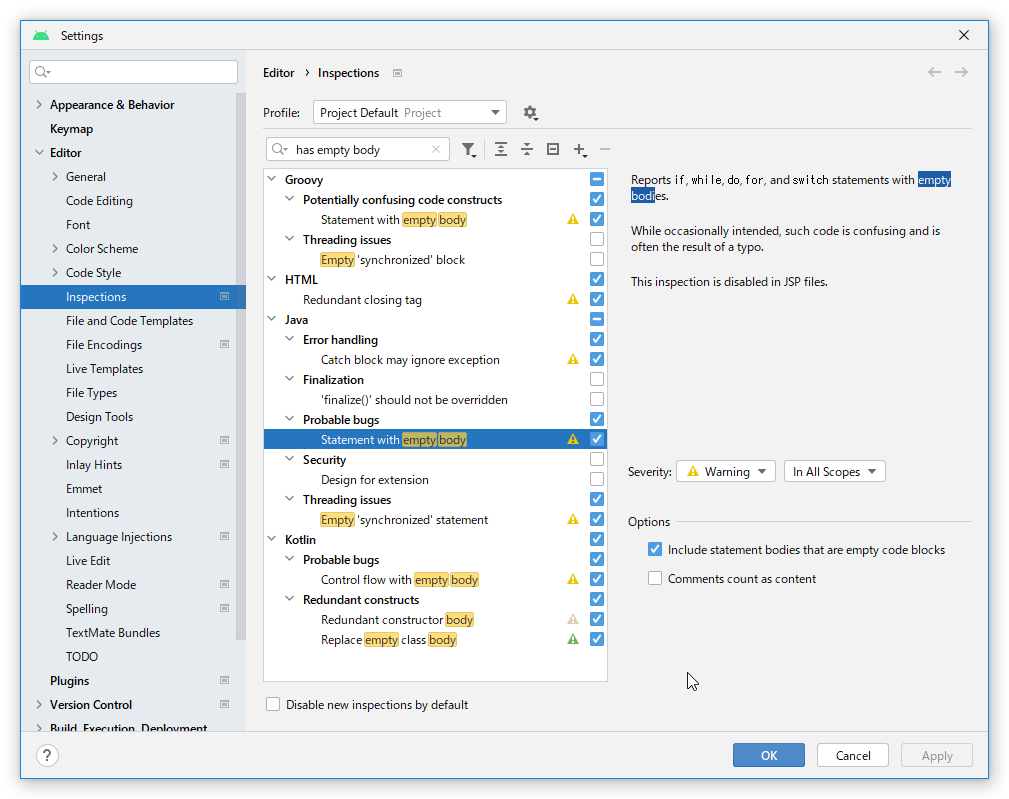The width and height of the screenshot is (1009, 799).
Task: Open the Severity dropdown showing Warning
Action: pos(725,471)
